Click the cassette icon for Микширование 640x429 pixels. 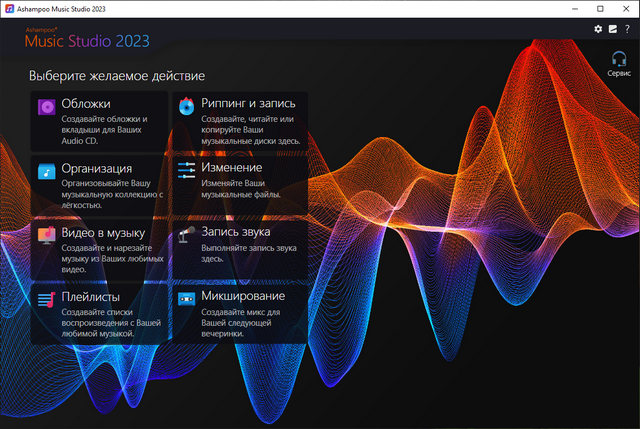[x=186, y=299]
